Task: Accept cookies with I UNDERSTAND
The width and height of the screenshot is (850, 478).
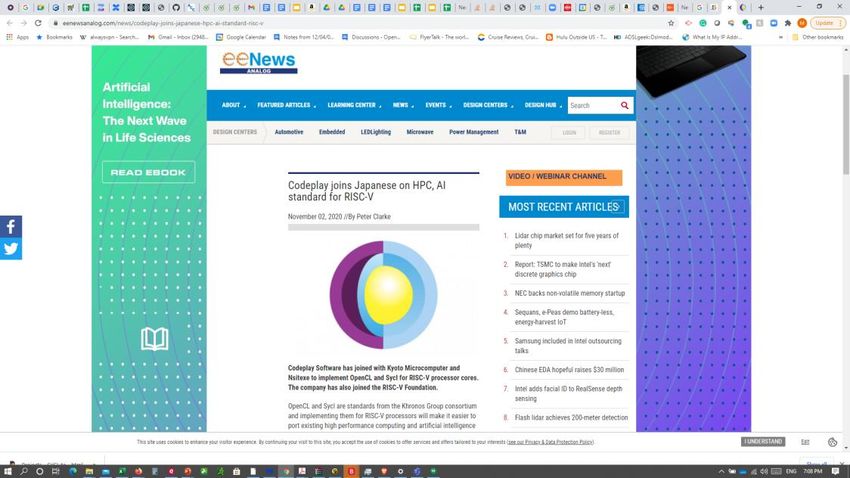Action: (x=763, y=442)
